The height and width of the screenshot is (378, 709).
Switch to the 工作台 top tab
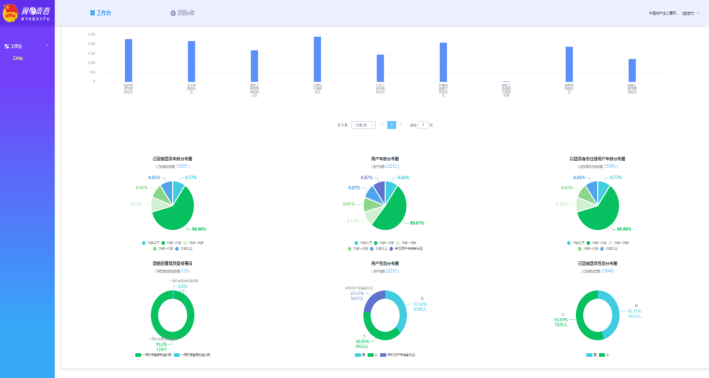pyautogui.click(x=100, y=13)
